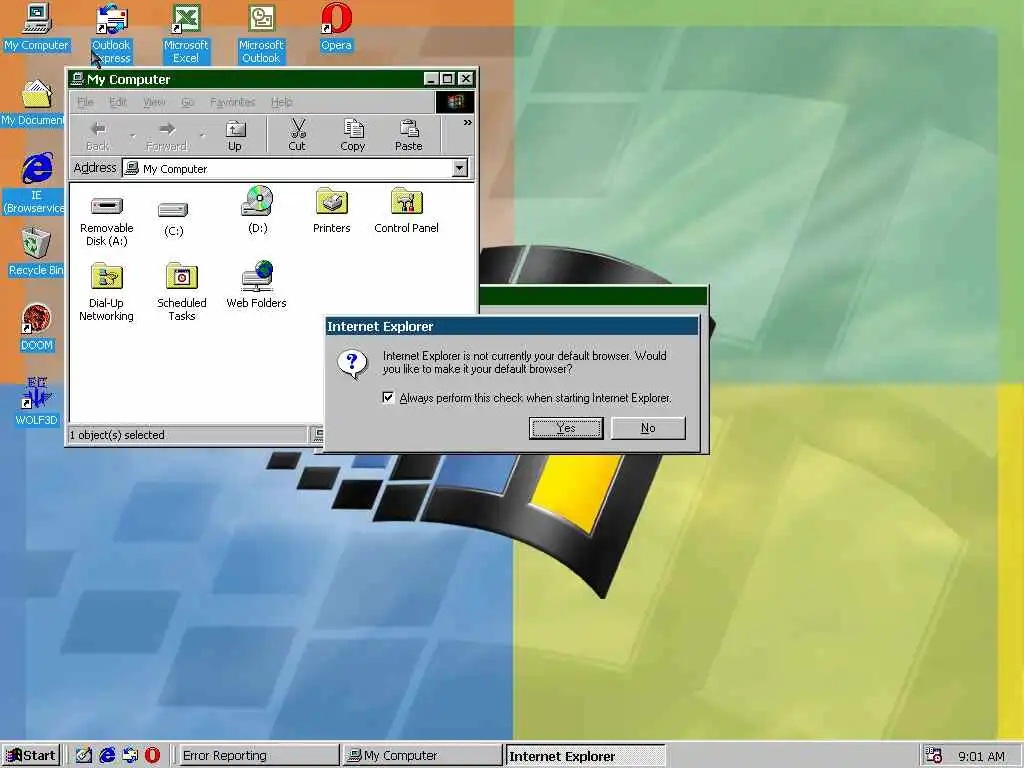Select the Microsoft Outlook desktop icon
Viewport: 1024px width, 768px height.
click(x=261, y=33)
